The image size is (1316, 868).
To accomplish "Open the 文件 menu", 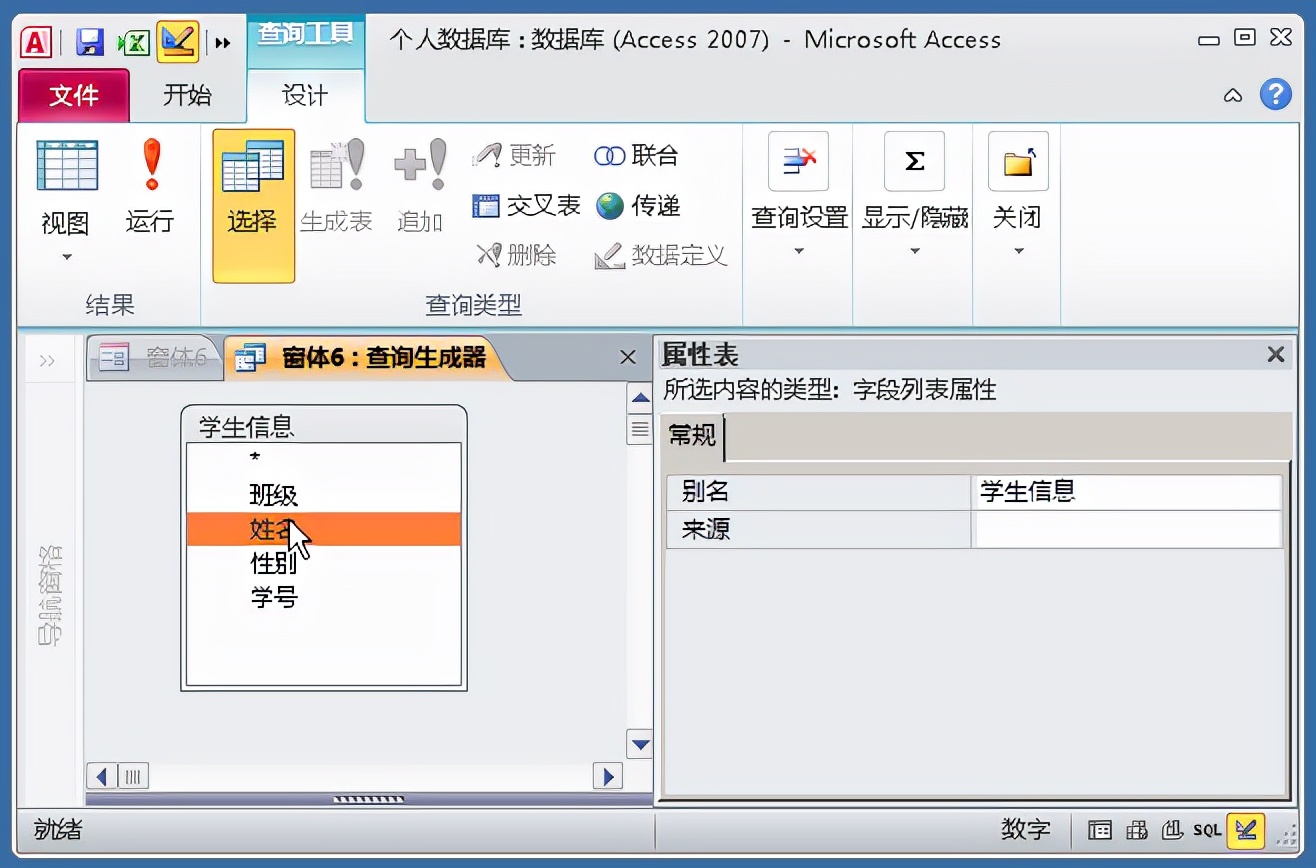I will click(73, 96).
